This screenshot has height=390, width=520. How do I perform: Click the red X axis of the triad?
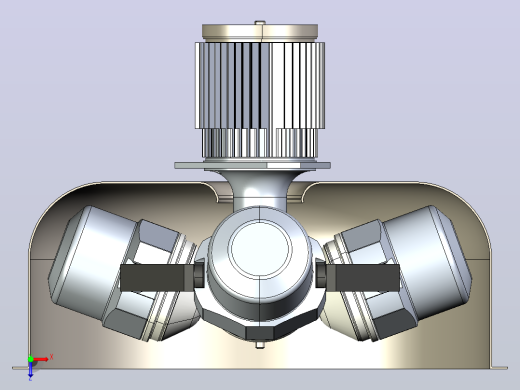coord(41,359)
